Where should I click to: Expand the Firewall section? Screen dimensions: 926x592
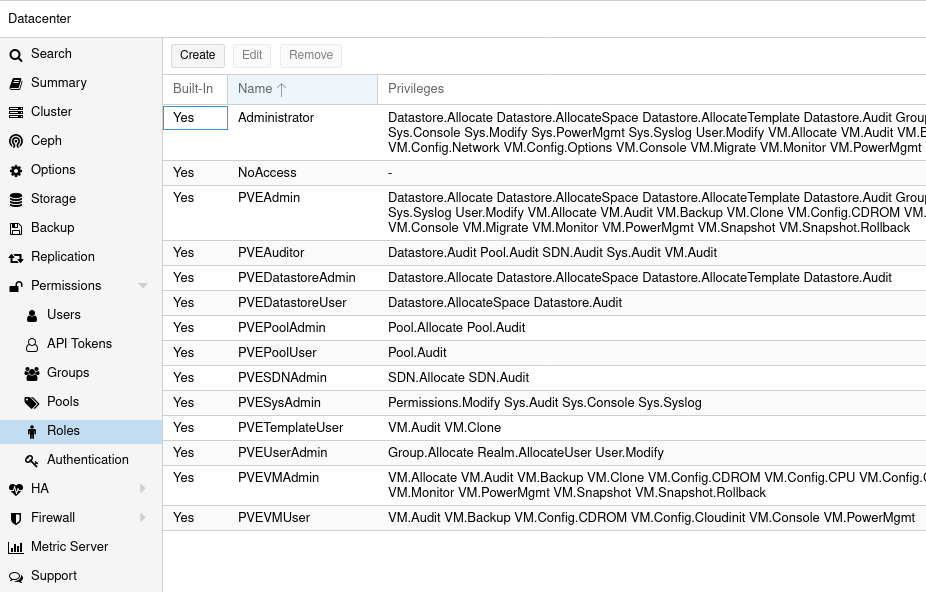pyautogui.click(x=142, y=517)
